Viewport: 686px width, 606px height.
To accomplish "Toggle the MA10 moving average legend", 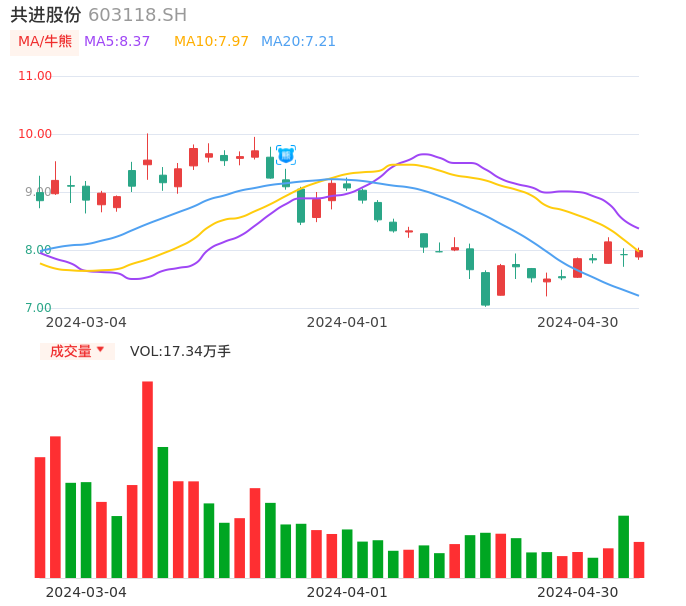I will 211,42.
